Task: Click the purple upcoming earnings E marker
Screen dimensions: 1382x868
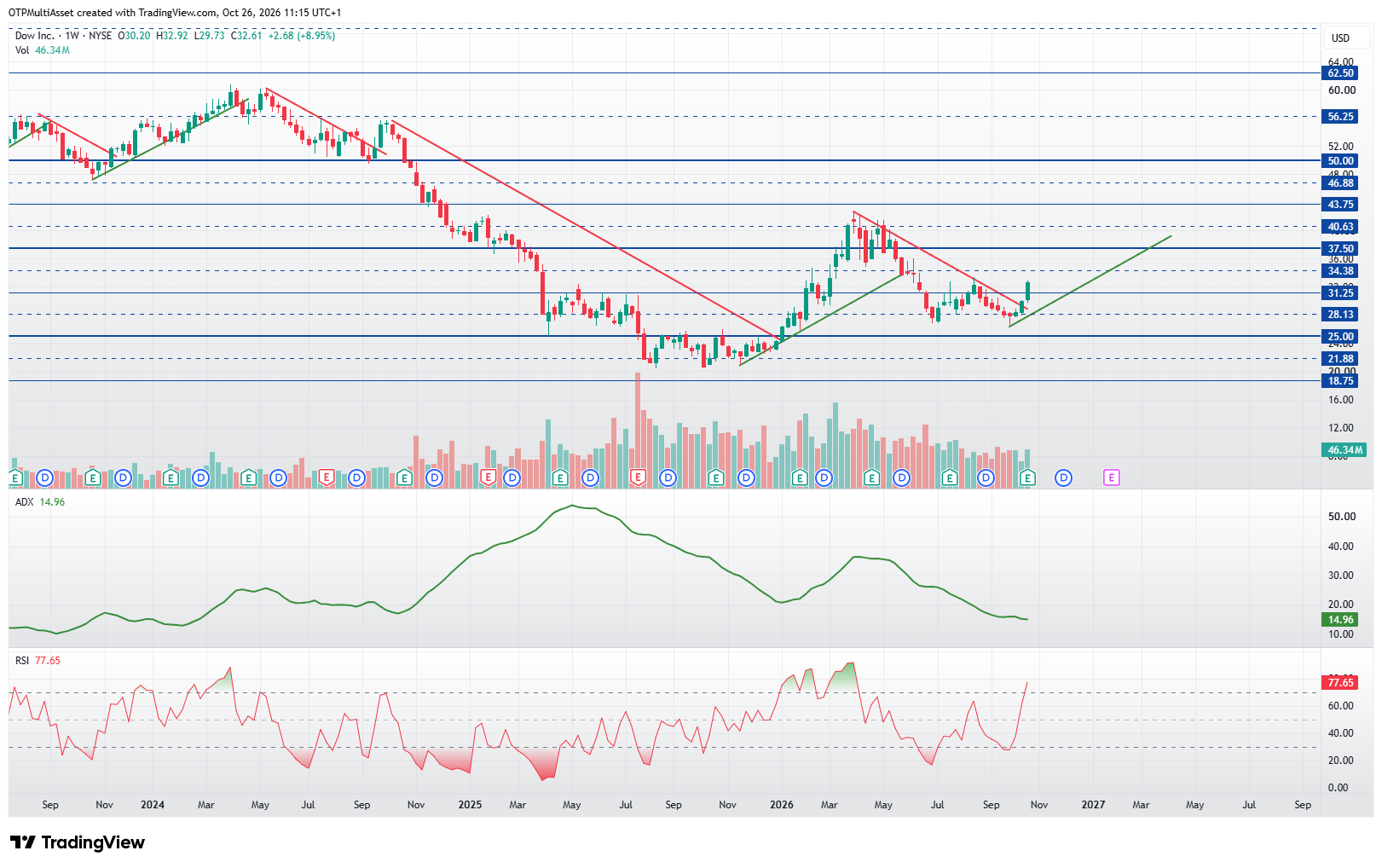Action: click(1112, 478)
